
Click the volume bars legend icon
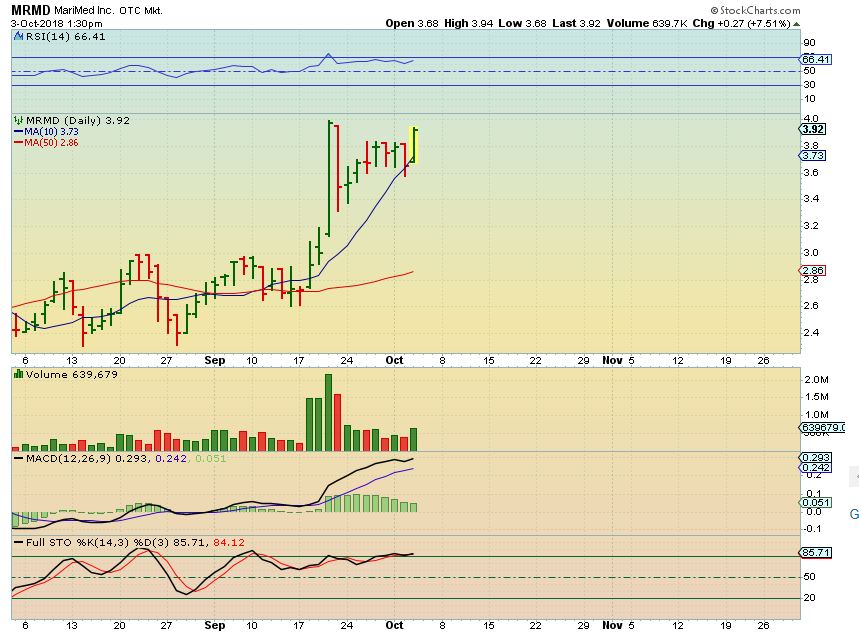coord(19,374)
